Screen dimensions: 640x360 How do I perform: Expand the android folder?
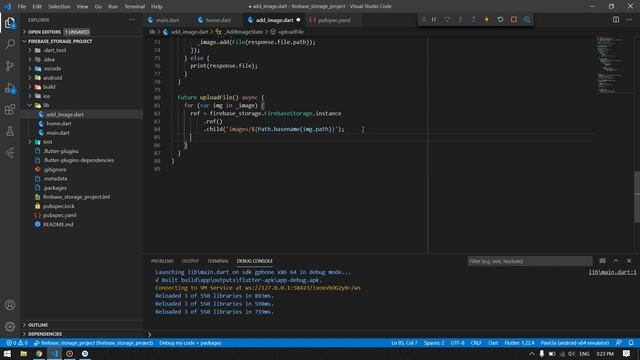30,78
